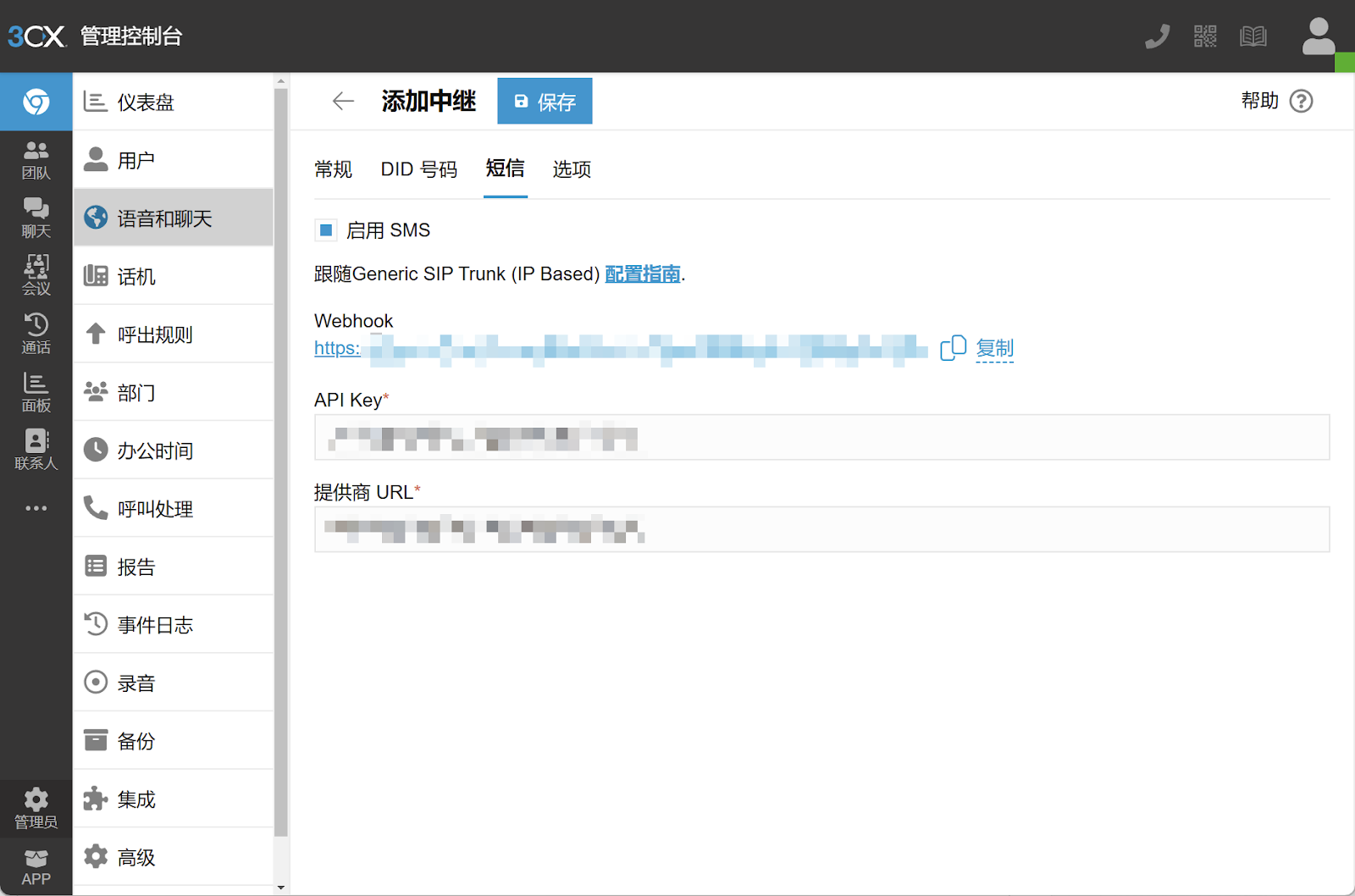
Task: Open the blurred Webhook https link
Action: coord(621,348)
